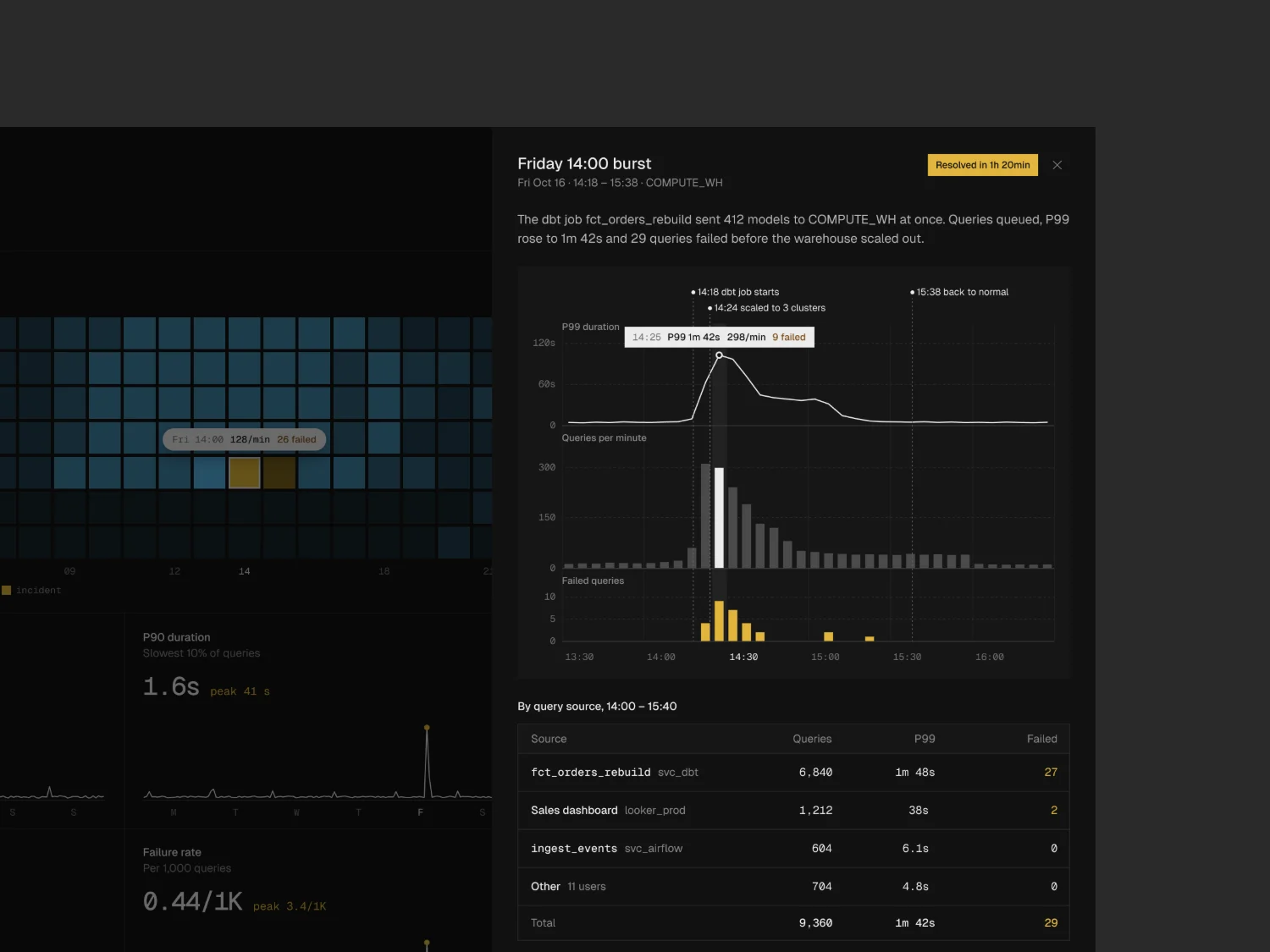Click the "Fri 14:00 128/min 26 failed" heatmap tooltip

pyautogui.click(x=244, y=439)
